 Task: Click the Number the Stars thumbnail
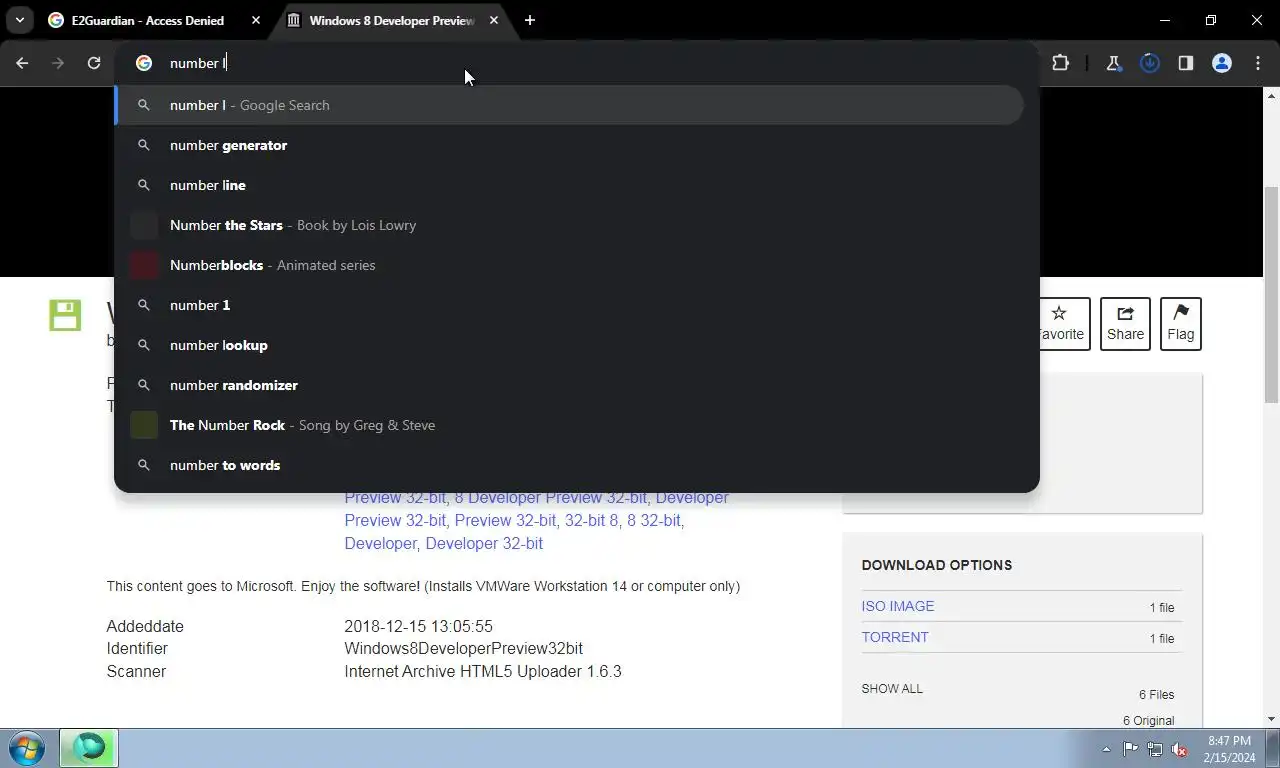[144, 225]
